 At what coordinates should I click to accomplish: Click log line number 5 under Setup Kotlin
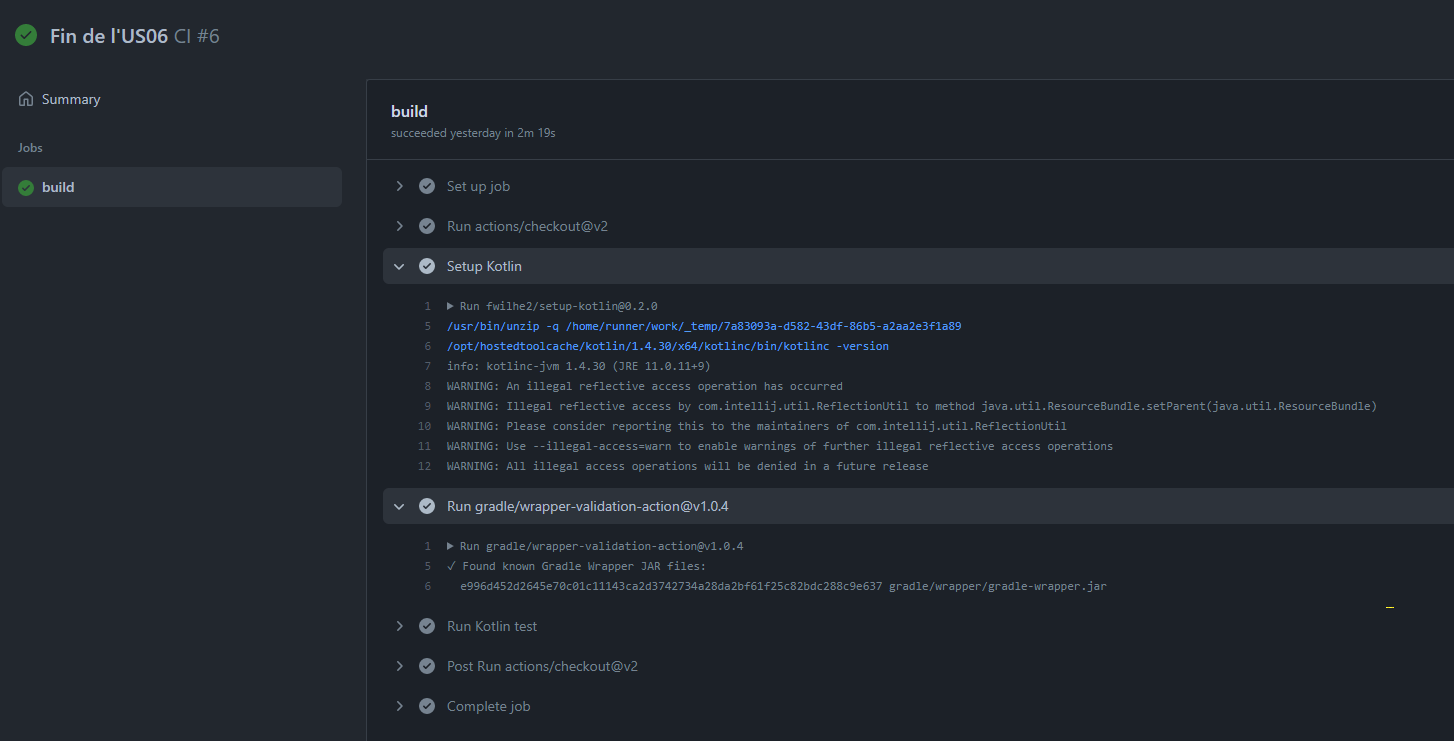coord(427,326)
